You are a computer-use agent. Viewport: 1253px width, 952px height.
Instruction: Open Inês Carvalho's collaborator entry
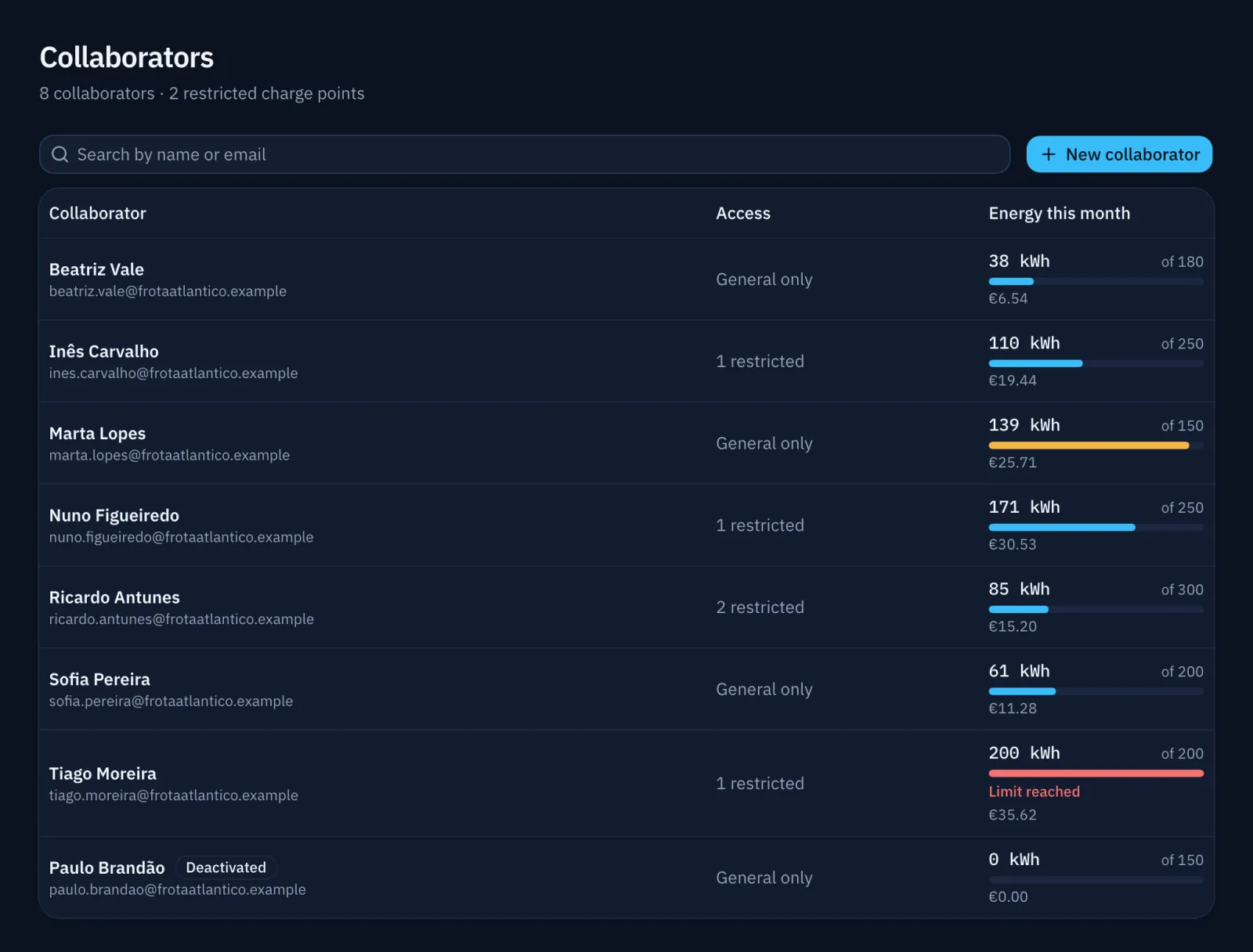click(626, 362)
